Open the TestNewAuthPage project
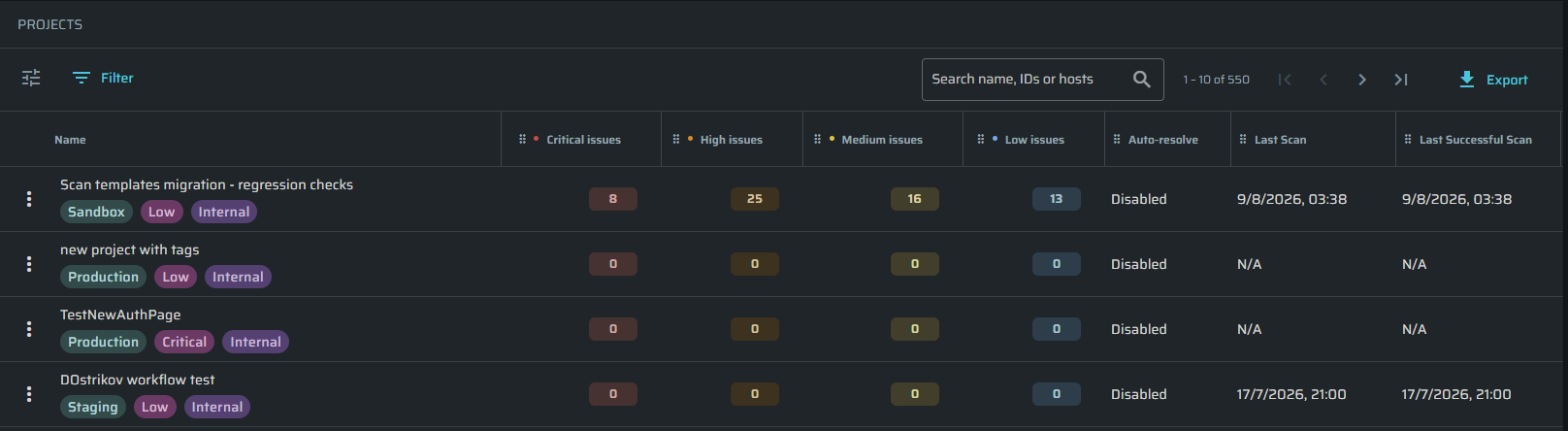Image resolution: width=1568 pixels, height=431 pixels. (x=120, y=315)
